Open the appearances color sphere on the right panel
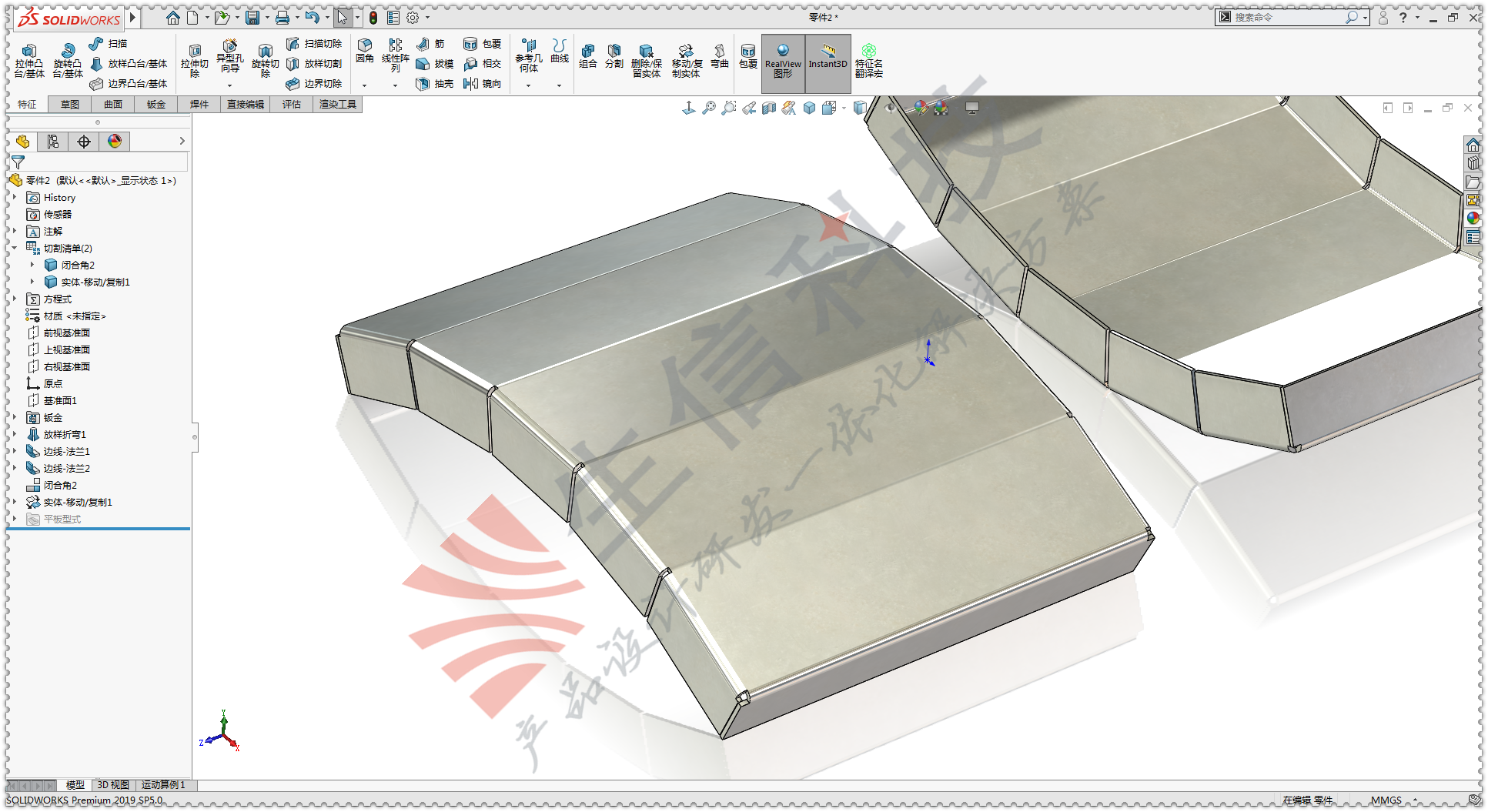Image resolution: width=1488 pixels, height=812 pixels. coord(1473,218)
